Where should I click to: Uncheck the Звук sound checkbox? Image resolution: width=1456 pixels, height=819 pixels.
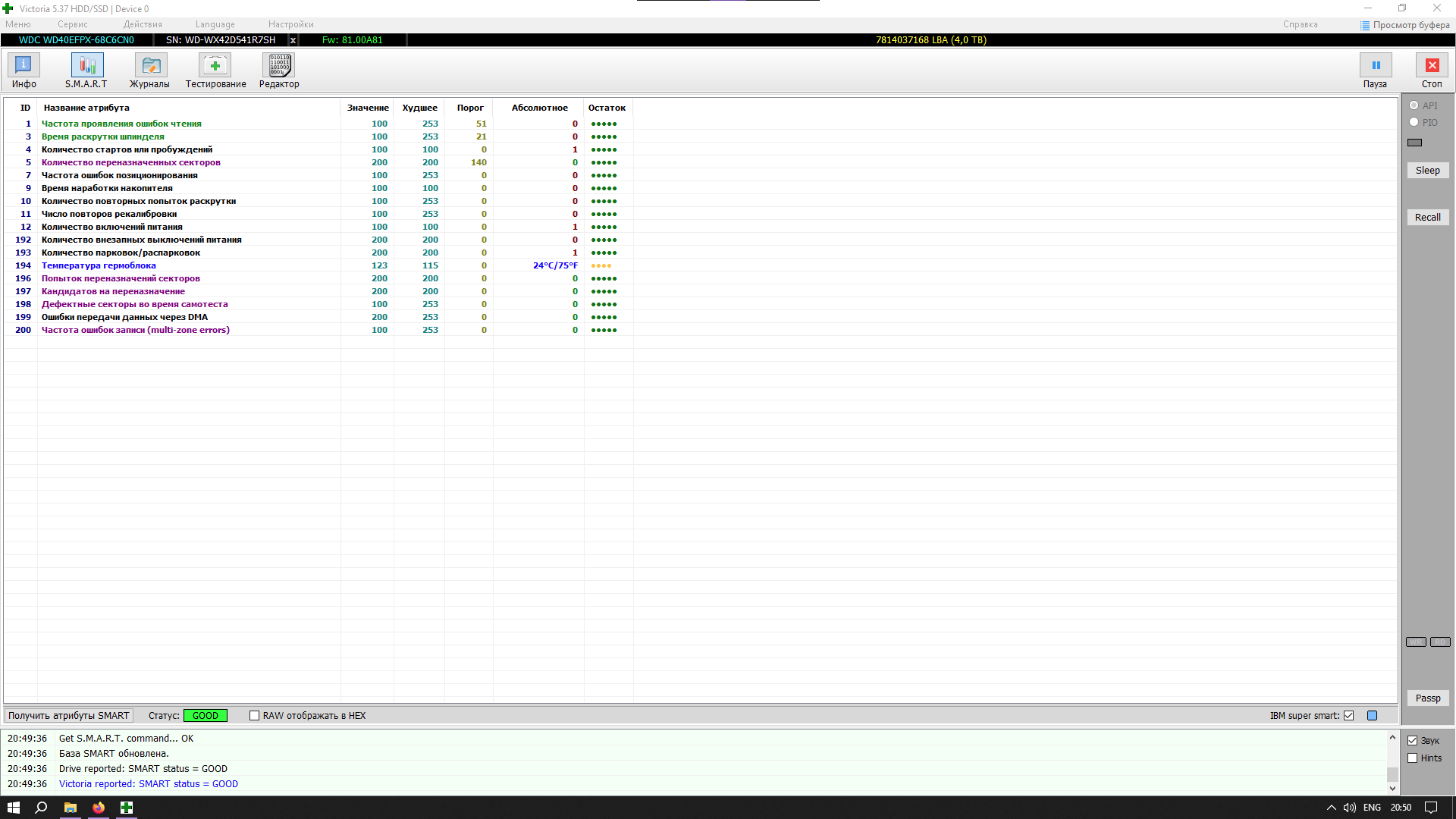pos(1412,741)
